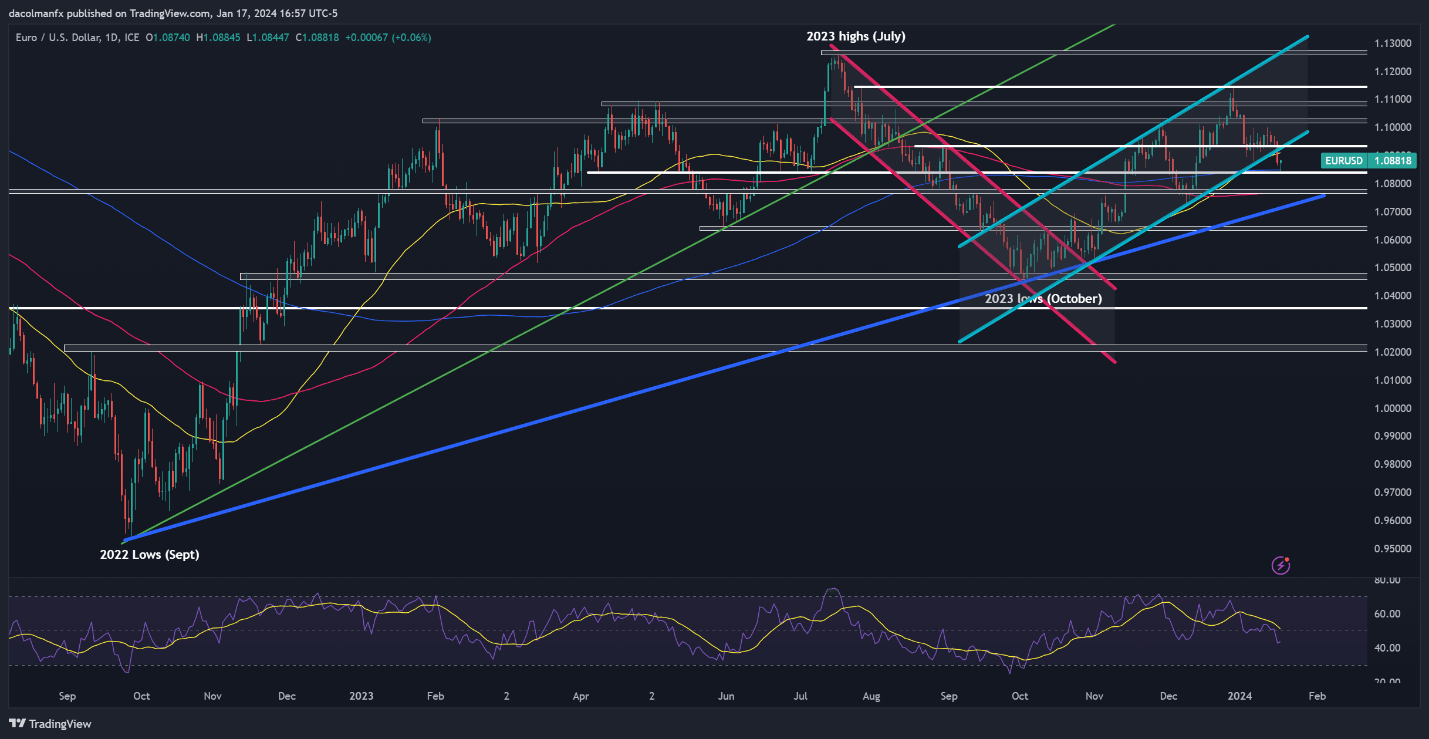Viewport: 1429px width, 739px height.
Task: Click the RSI 20.00 scale label
Action: pos(1385,682)
